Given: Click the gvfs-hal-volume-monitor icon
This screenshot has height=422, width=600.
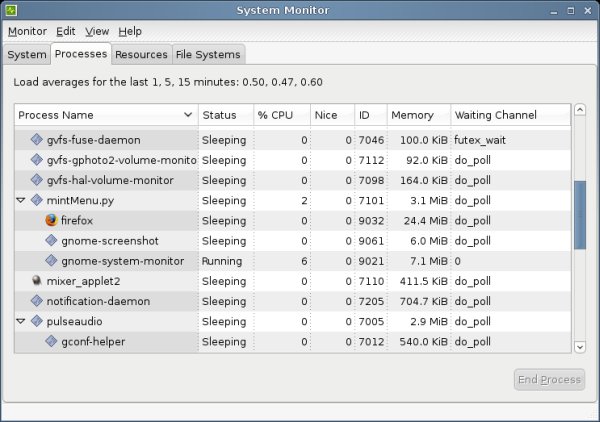Looking at the screenshot, I should tap(37, 180).
